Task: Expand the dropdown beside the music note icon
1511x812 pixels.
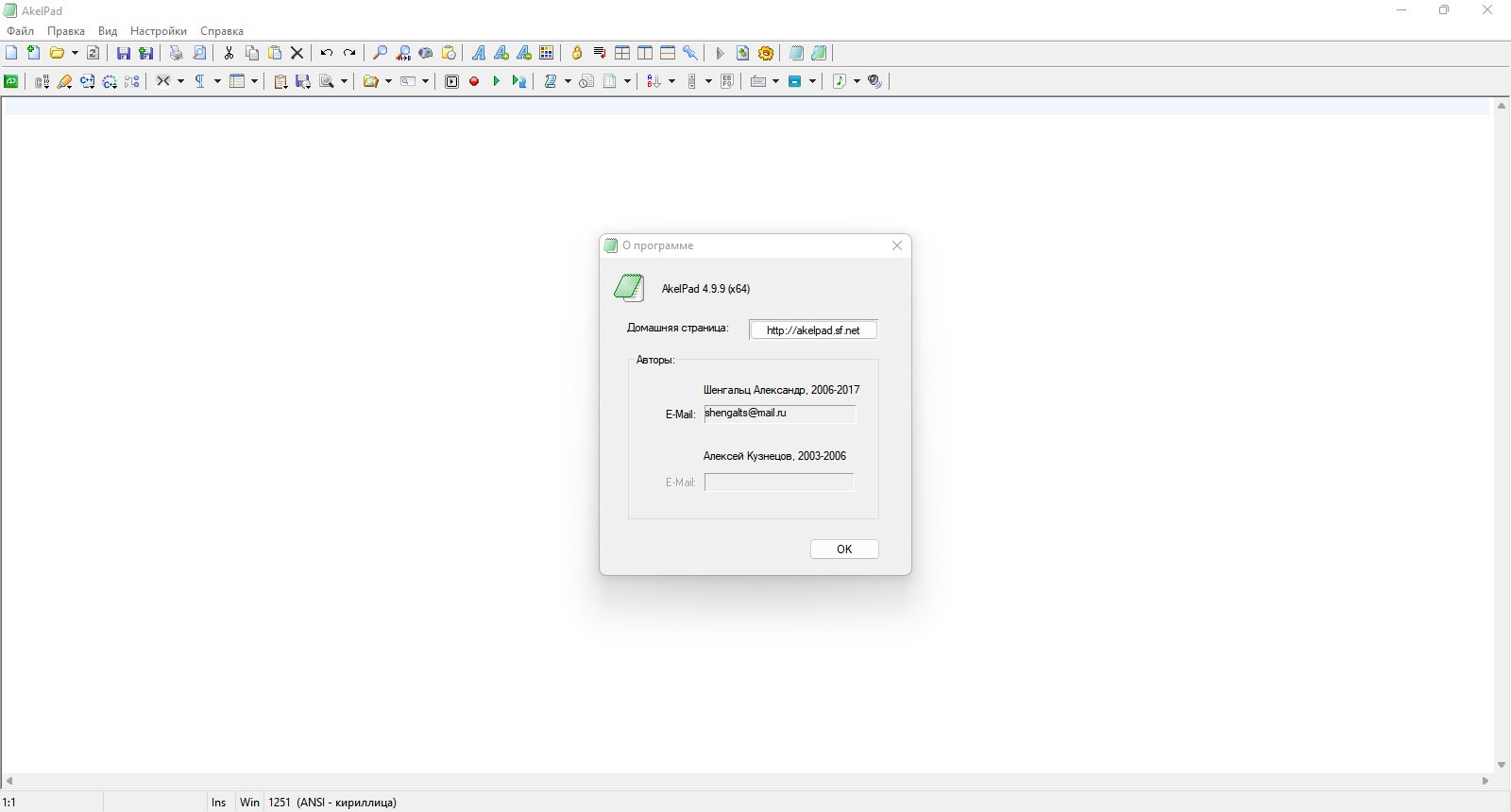Action: tap(857, 81)
